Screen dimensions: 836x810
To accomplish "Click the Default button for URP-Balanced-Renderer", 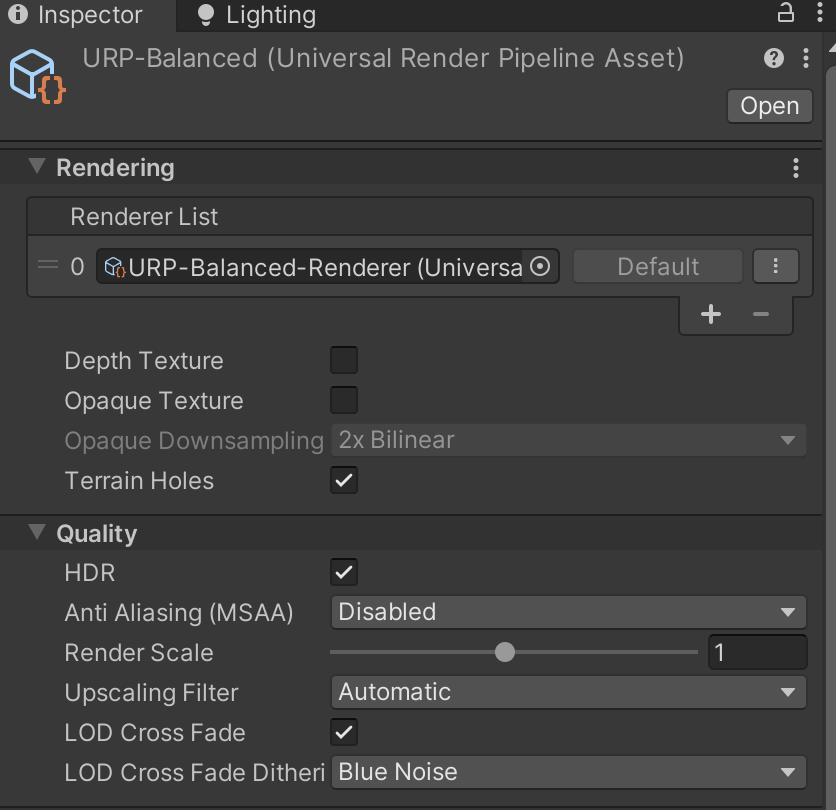I will pyautogui.click(x=657, y=266).
